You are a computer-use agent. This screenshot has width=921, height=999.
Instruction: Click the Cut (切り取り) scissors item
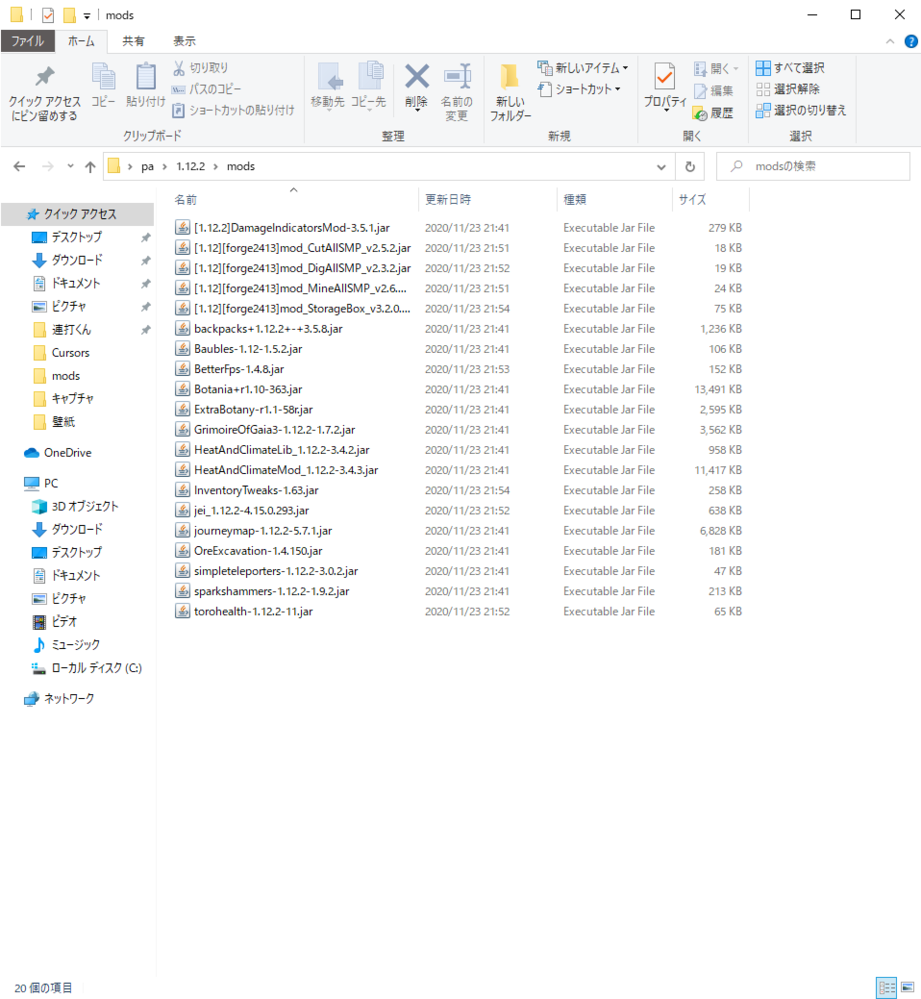(201, 68)
